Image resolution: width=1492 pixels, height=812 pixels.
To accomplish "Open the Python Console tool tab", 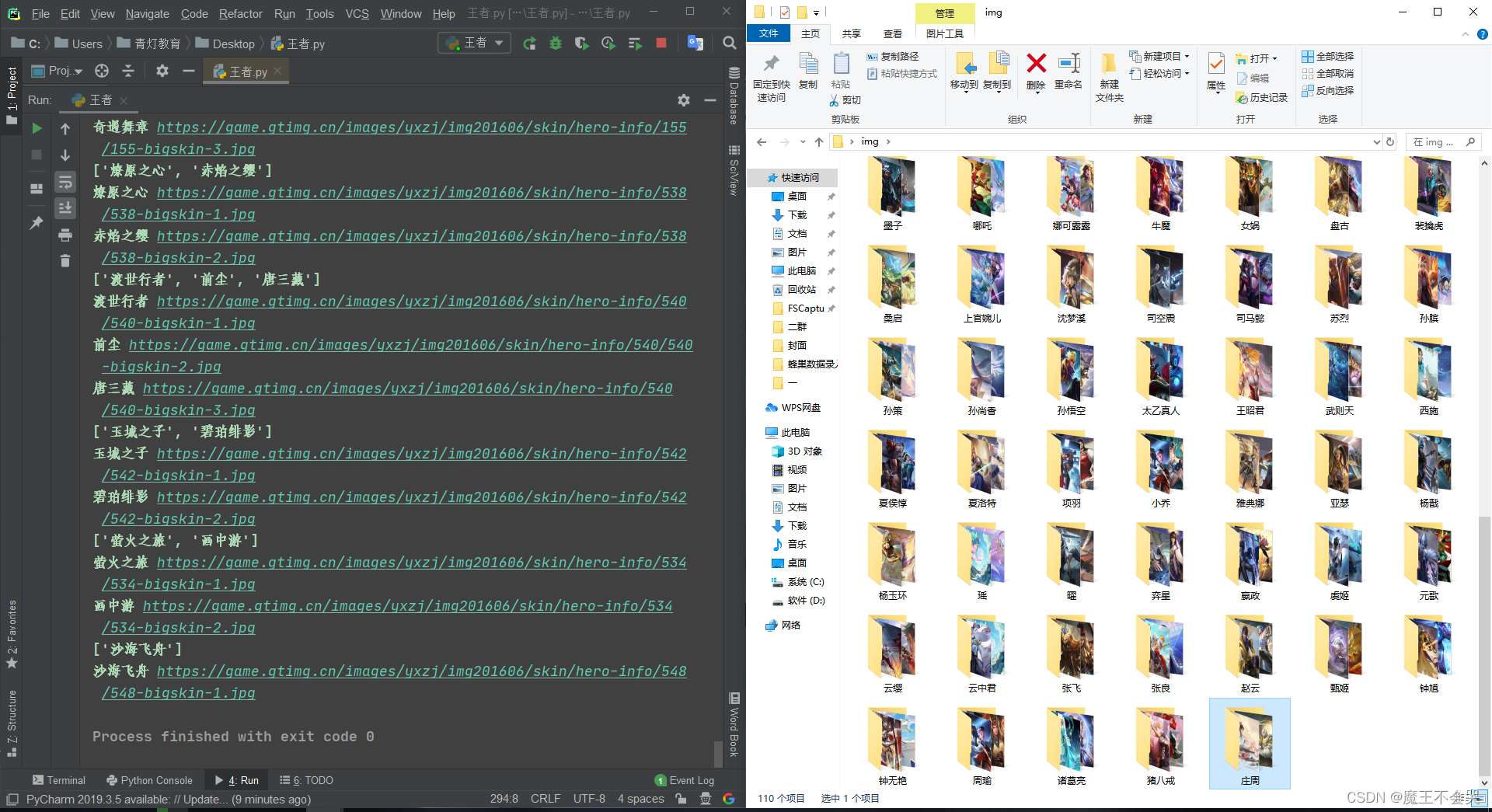I will (x=149, y=780).
